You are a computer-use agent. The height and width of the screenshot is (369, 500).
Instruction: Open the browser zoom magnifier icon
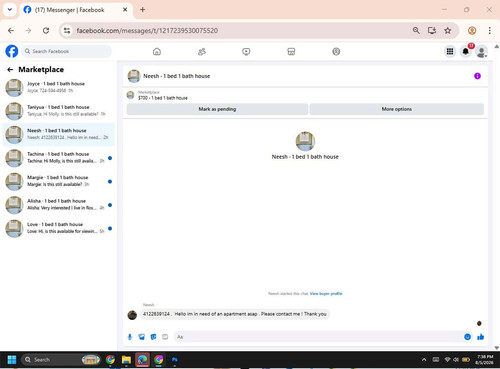[x=416, y=31]
